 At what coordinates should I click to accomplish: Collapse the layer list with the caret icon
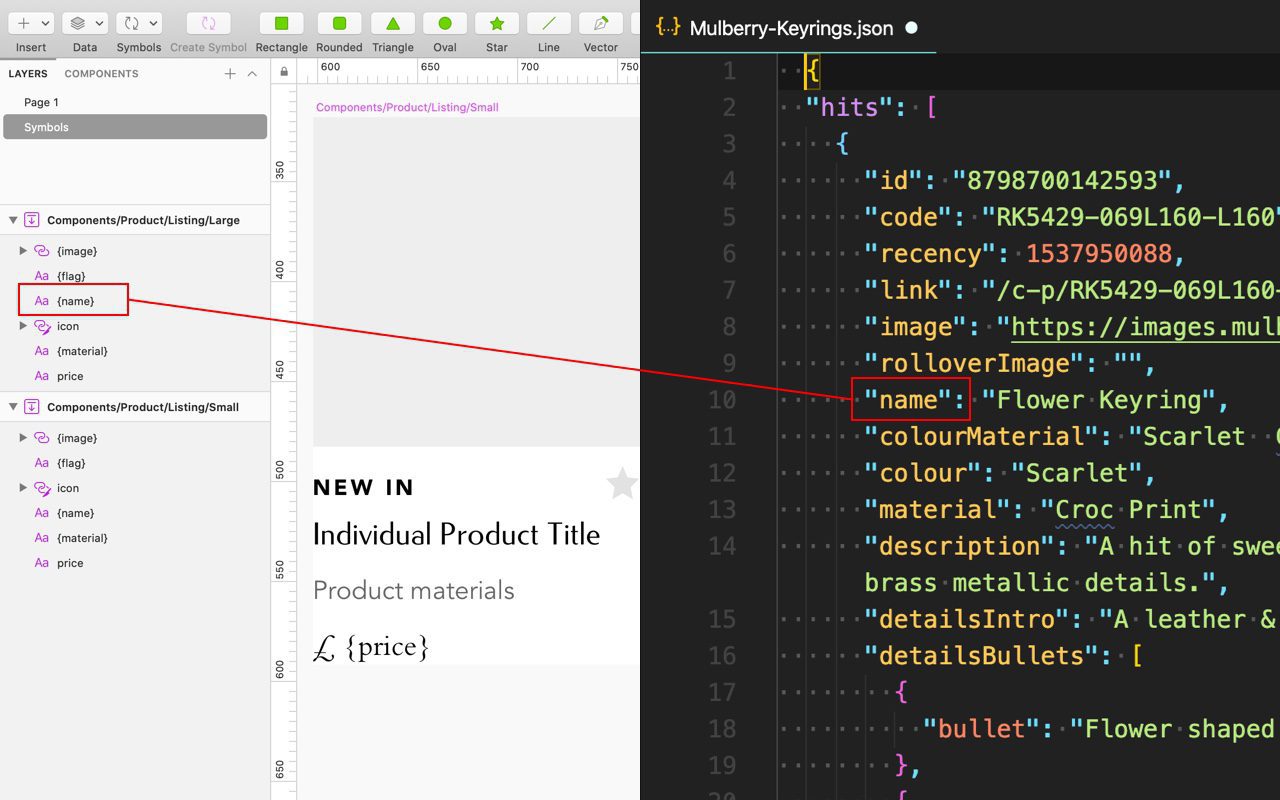253,73
